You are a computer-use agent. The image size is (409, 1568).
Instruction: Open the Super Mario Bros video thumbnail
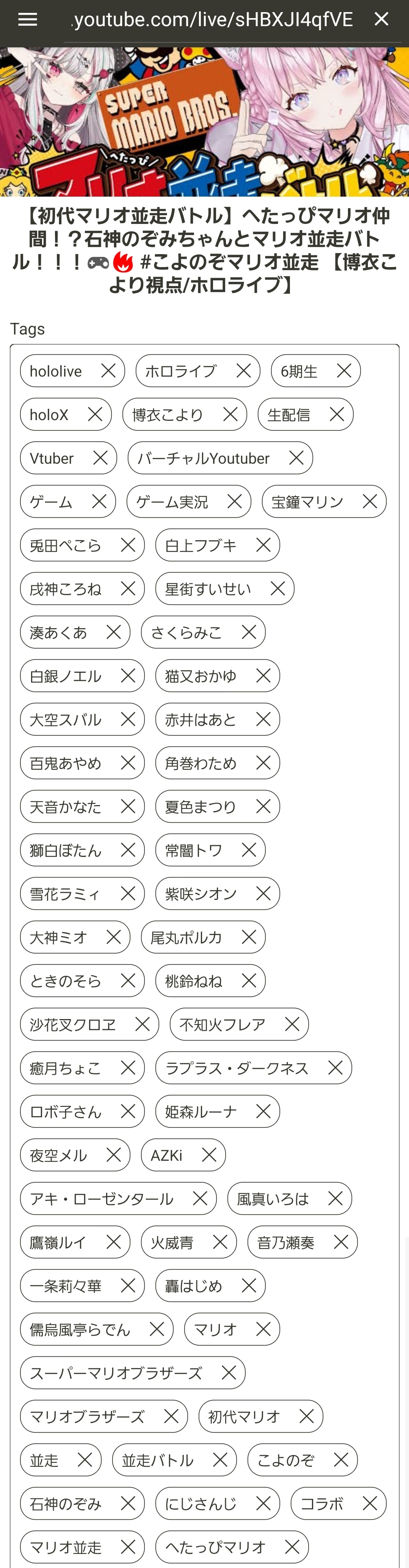(205, 122)
